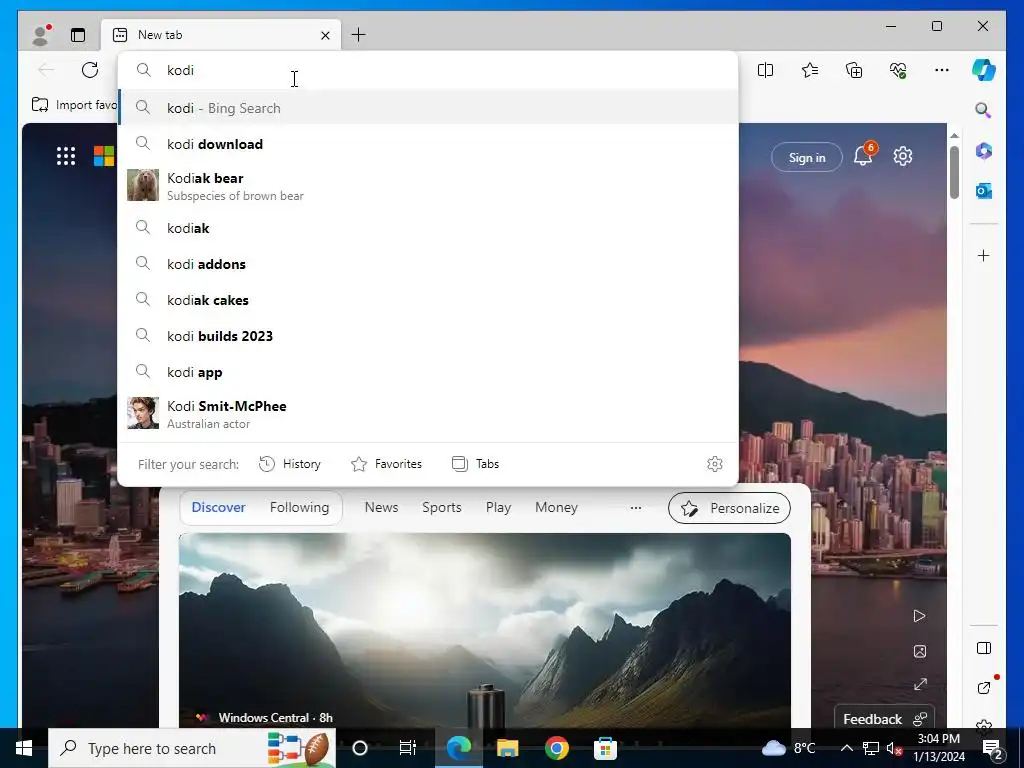
Task: Open the Money feed tab
Action: pos(556,507)
